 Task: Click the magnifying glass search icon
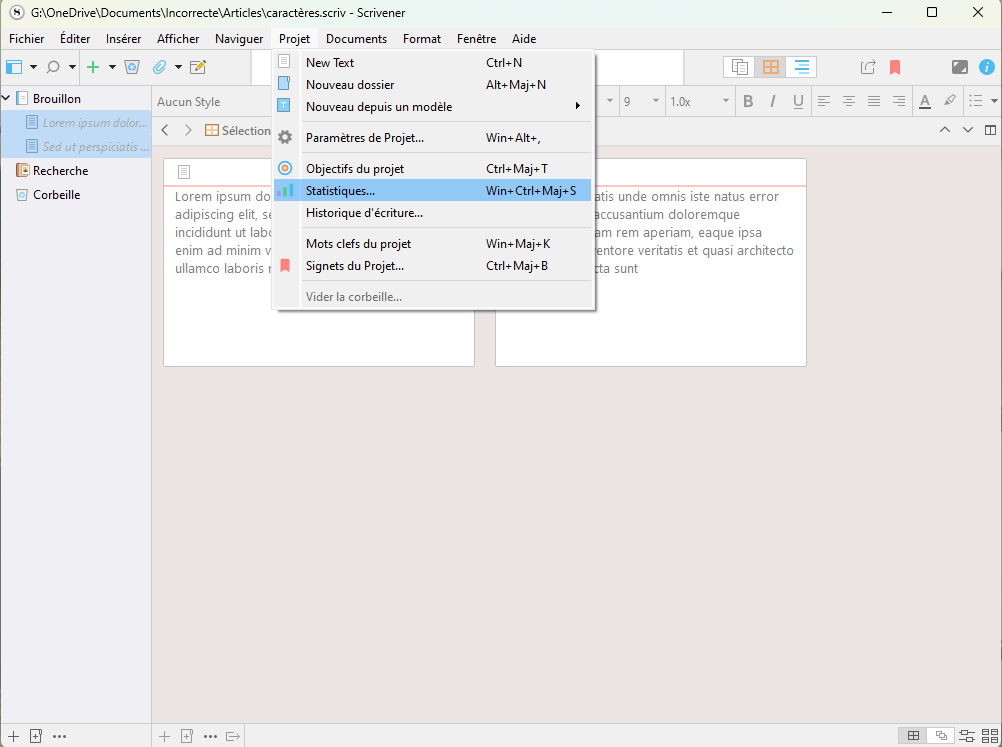54,67
